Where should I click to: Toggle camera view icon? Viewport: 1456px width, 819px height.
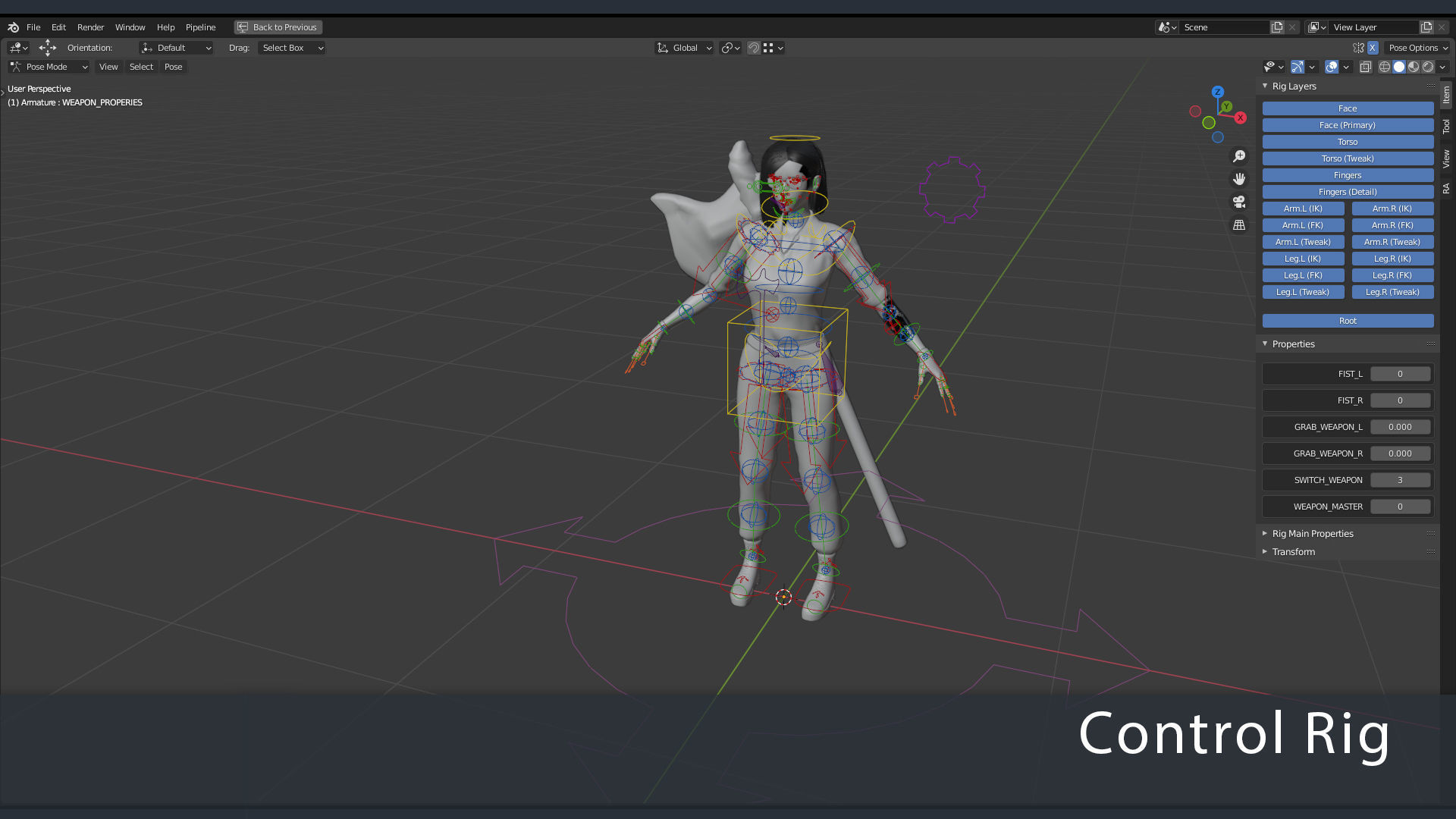(x=1239, y=202)
